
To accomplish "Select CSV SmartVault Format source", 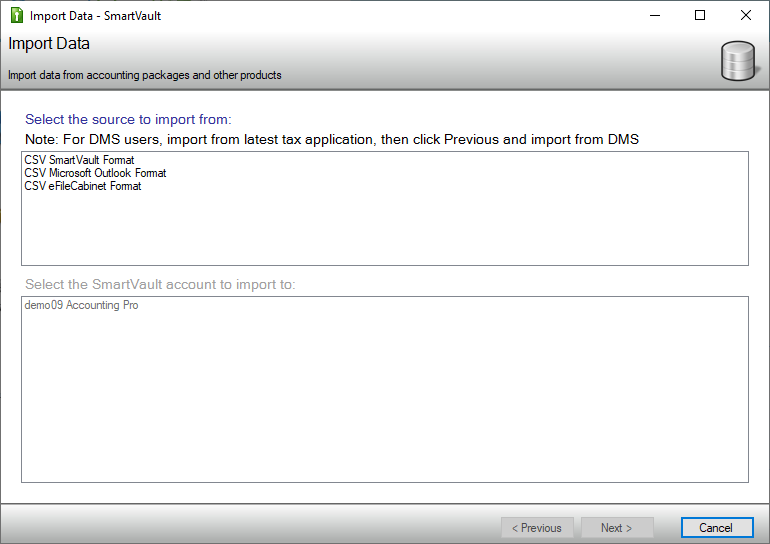I will (x=79, y=160).
